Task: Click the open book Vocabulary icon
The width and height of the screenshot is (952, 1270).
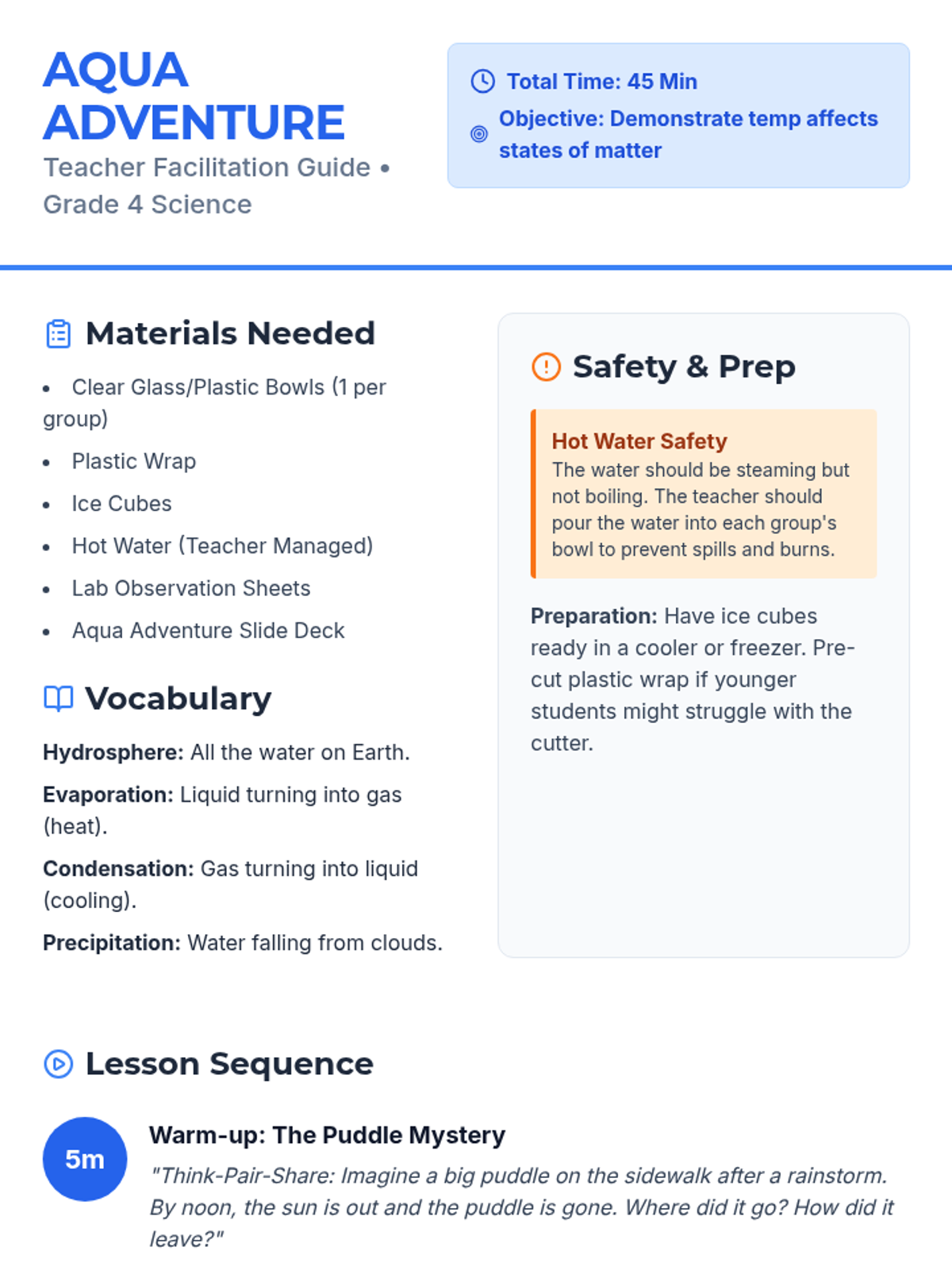Action: (59, 698)
